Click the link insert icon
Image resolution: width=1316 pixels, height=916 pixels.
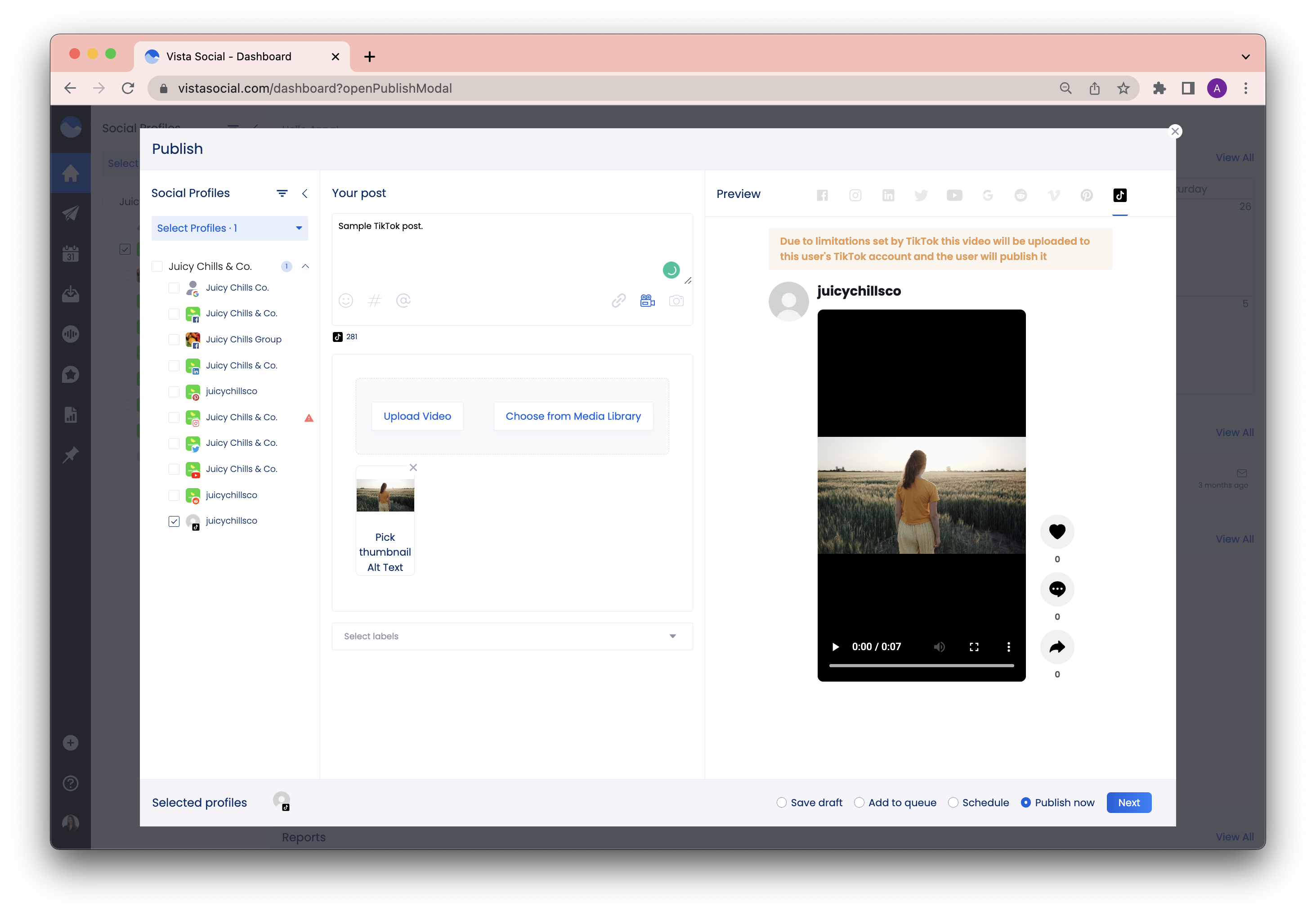click(618, 301)
